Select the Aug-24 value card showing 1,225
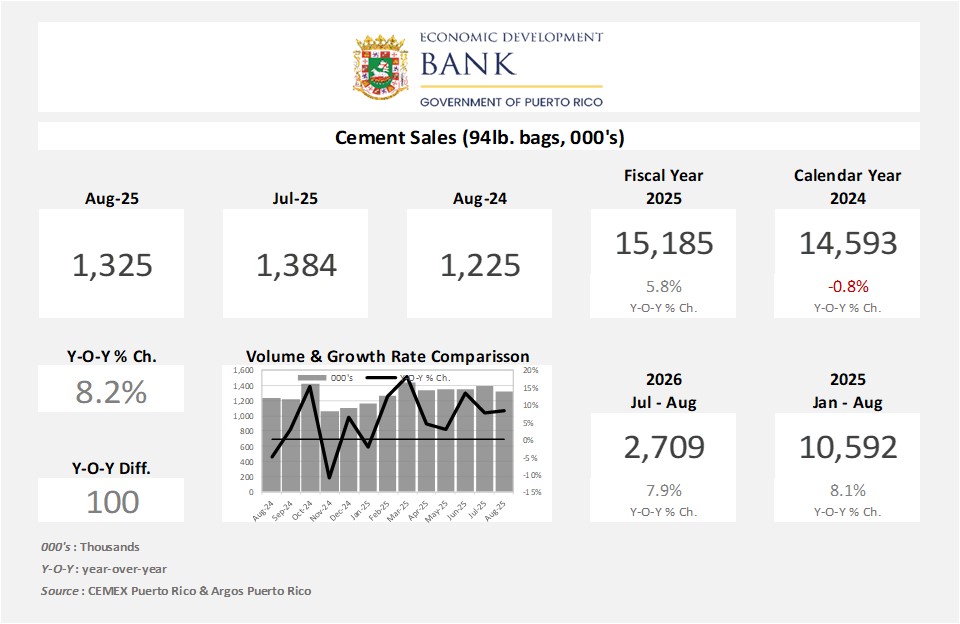This screenshot has width=960, height=624. [x=480, y=265]
